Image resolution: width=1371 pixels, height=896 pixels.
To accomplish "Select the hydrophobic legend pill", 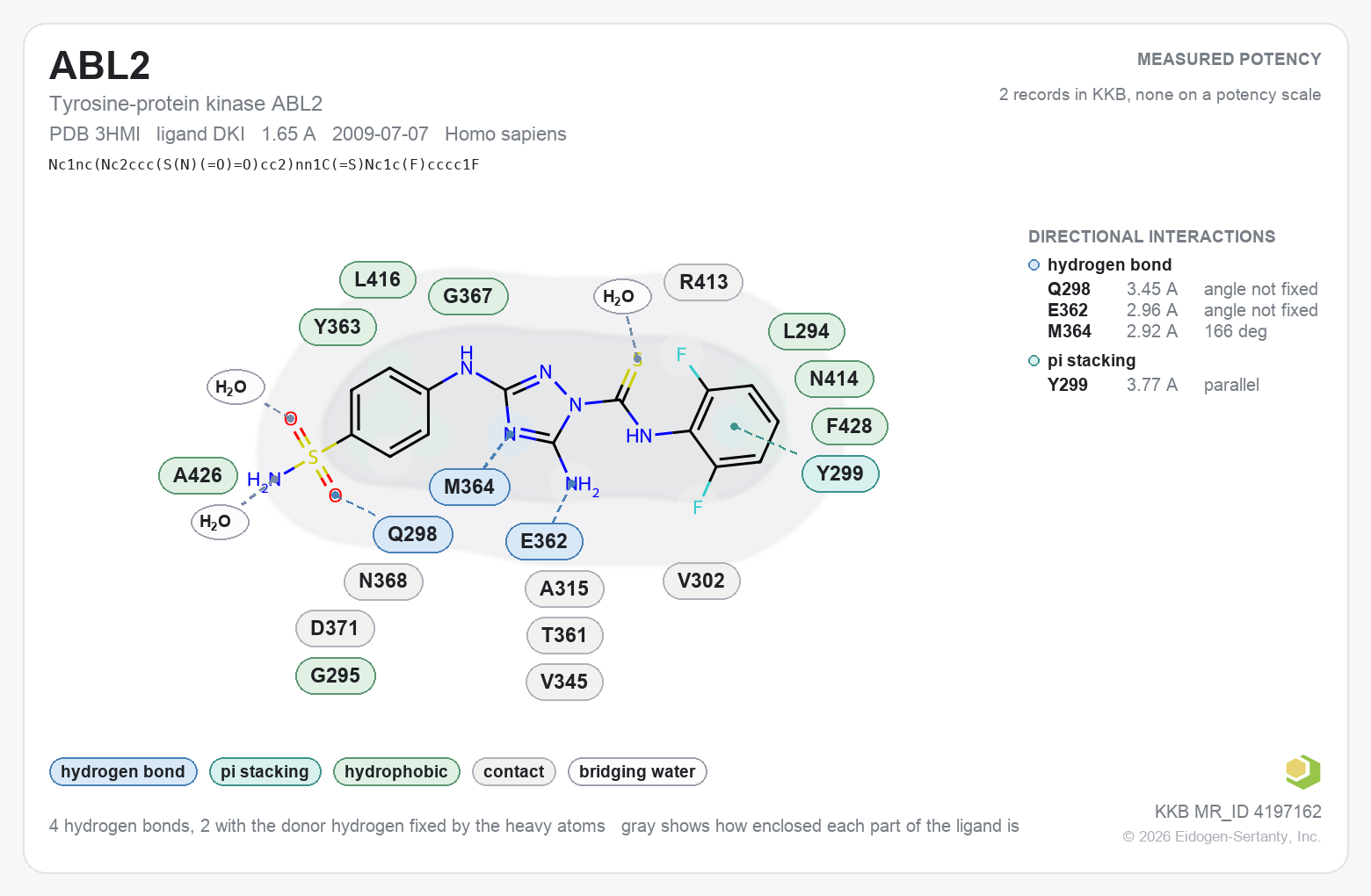I will click(x=396, y=772).
